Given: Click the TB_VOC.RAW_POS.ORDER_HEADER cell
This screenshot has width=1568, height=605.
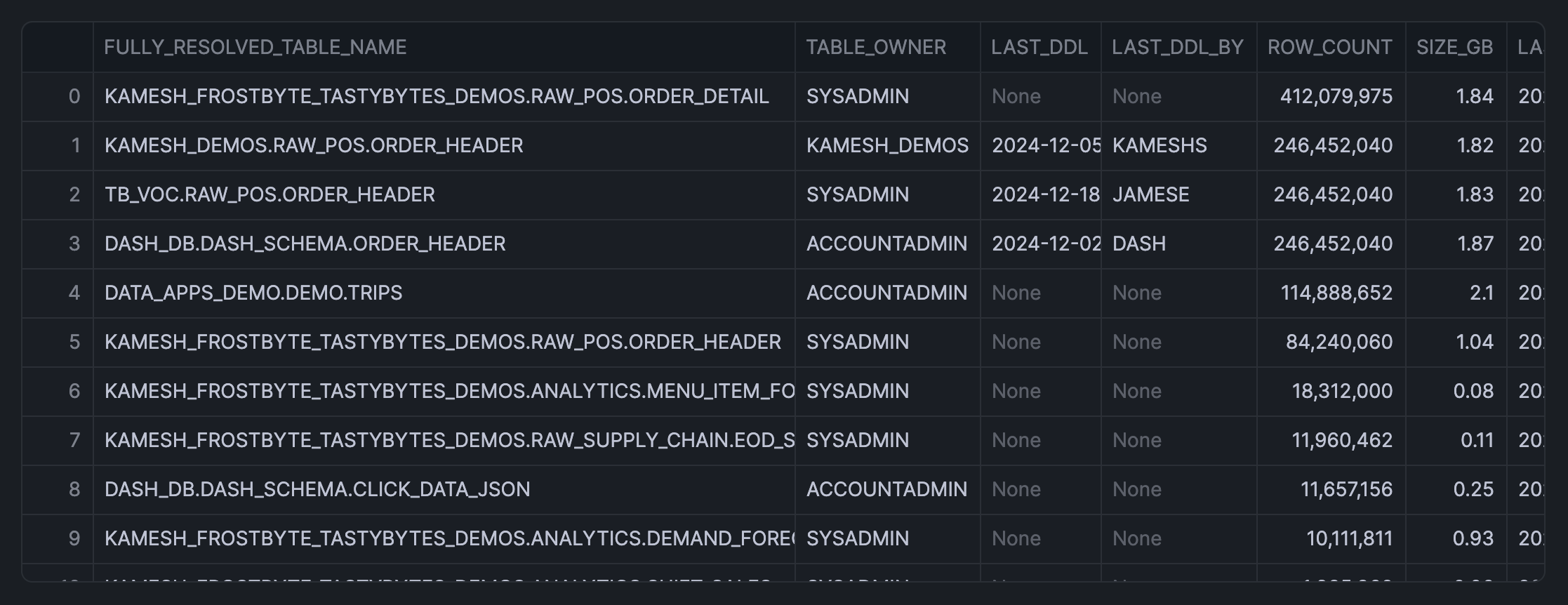Looking at the screenshot, I should 270,194.
